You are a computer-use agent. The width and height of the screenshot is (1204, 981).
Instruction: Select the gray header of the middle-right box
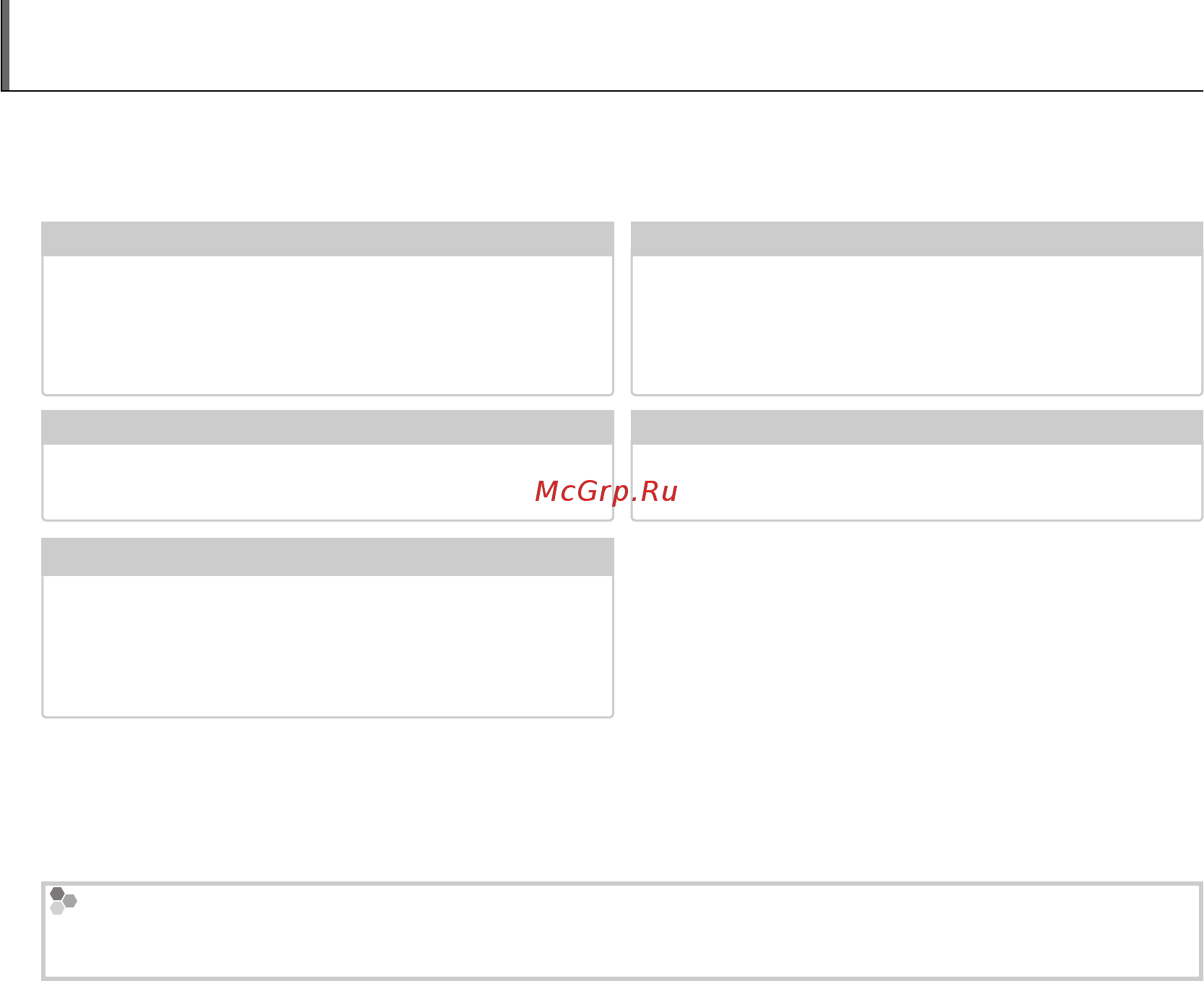(x=917, y=427)
